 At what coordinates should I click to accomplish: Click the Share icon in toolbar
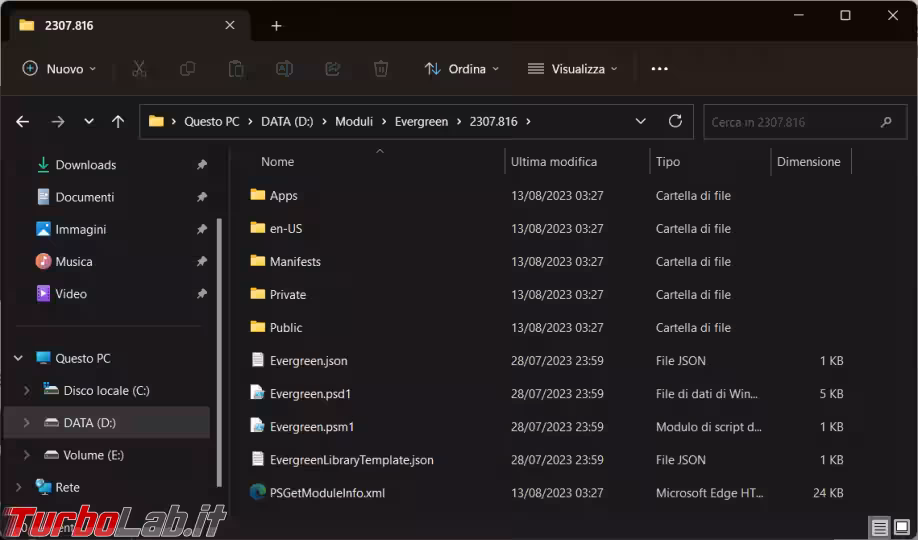pos(333,69)
